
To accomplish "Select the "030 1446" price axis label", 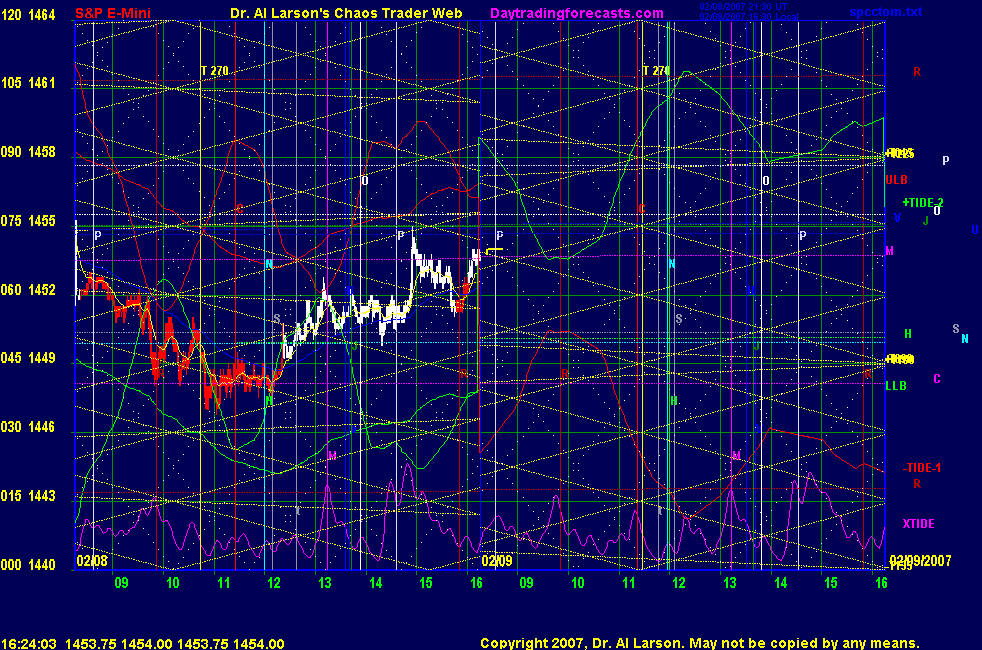I will point(28,426).
